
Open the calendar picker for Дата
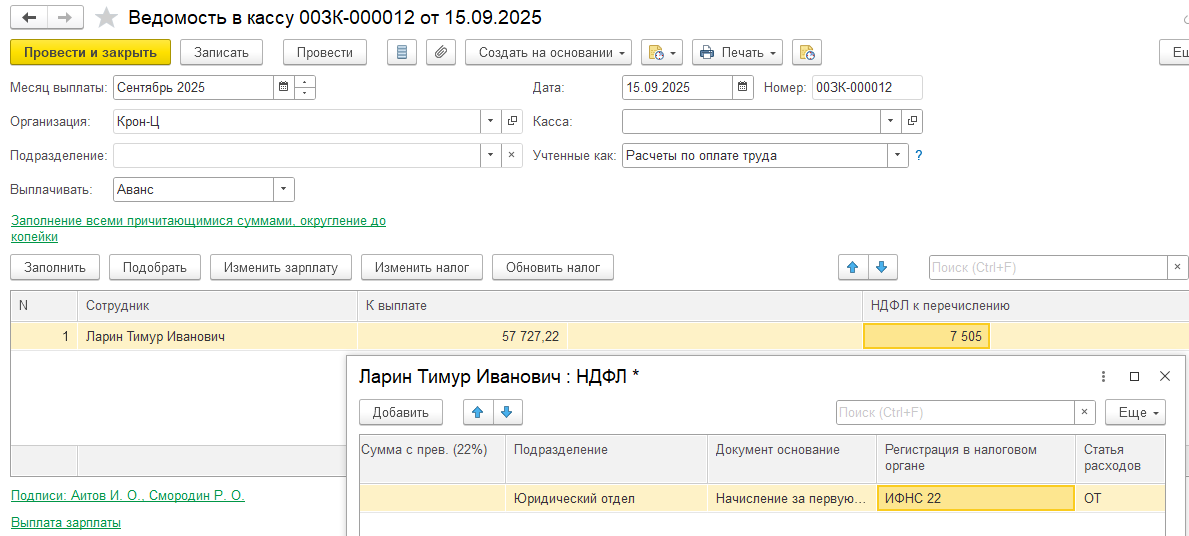pyautogui.click(x=742, y=87)
